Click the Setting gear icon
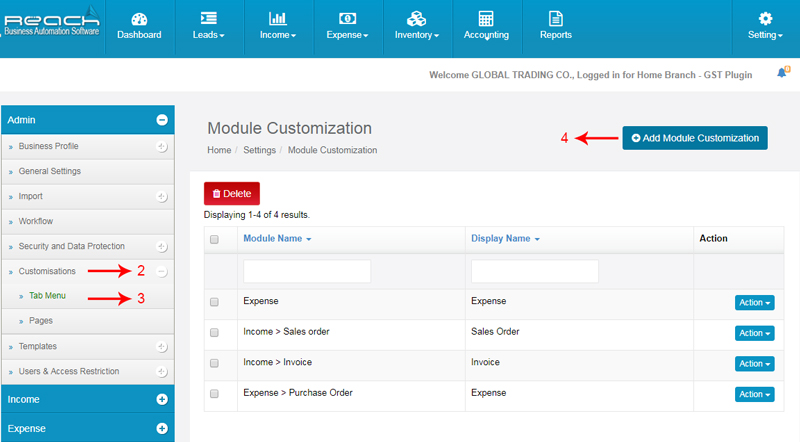 tap(765, 19)
